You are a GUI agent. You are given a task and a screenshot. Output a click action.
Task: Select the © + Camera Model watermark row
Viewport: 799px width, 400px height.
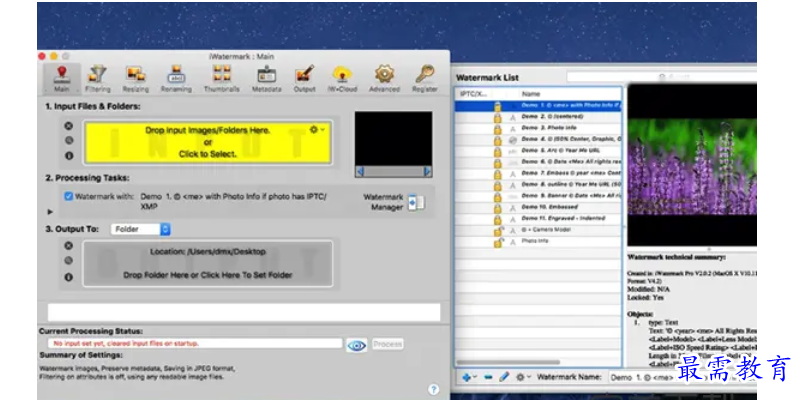(538, 230)
